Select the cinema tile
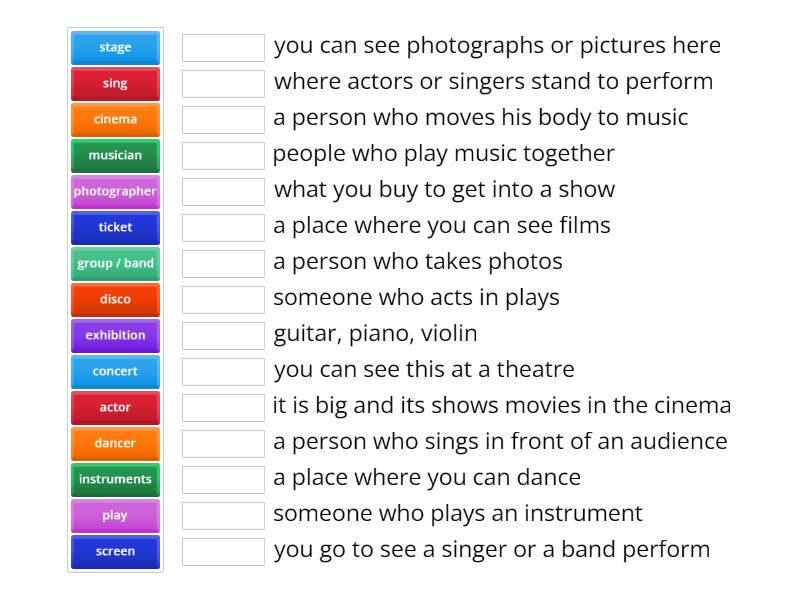 point(114,119)
